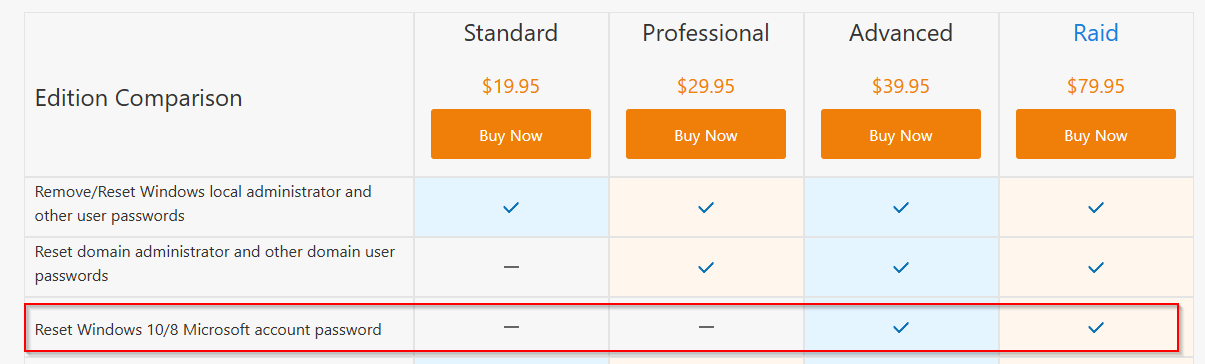Click Raid checkmark for Microsoft account password
Image resolution: width=1205 pixels, height=364 pixels.
(x=1096, y=327)
